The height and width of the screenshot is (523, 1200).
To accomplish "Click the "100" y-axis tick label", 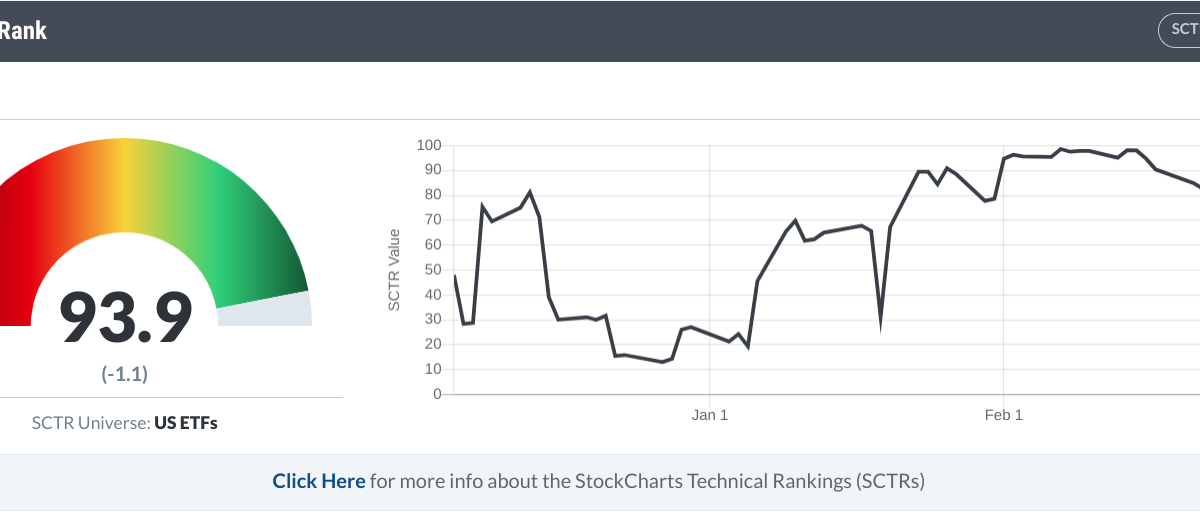I will (429, 146).
